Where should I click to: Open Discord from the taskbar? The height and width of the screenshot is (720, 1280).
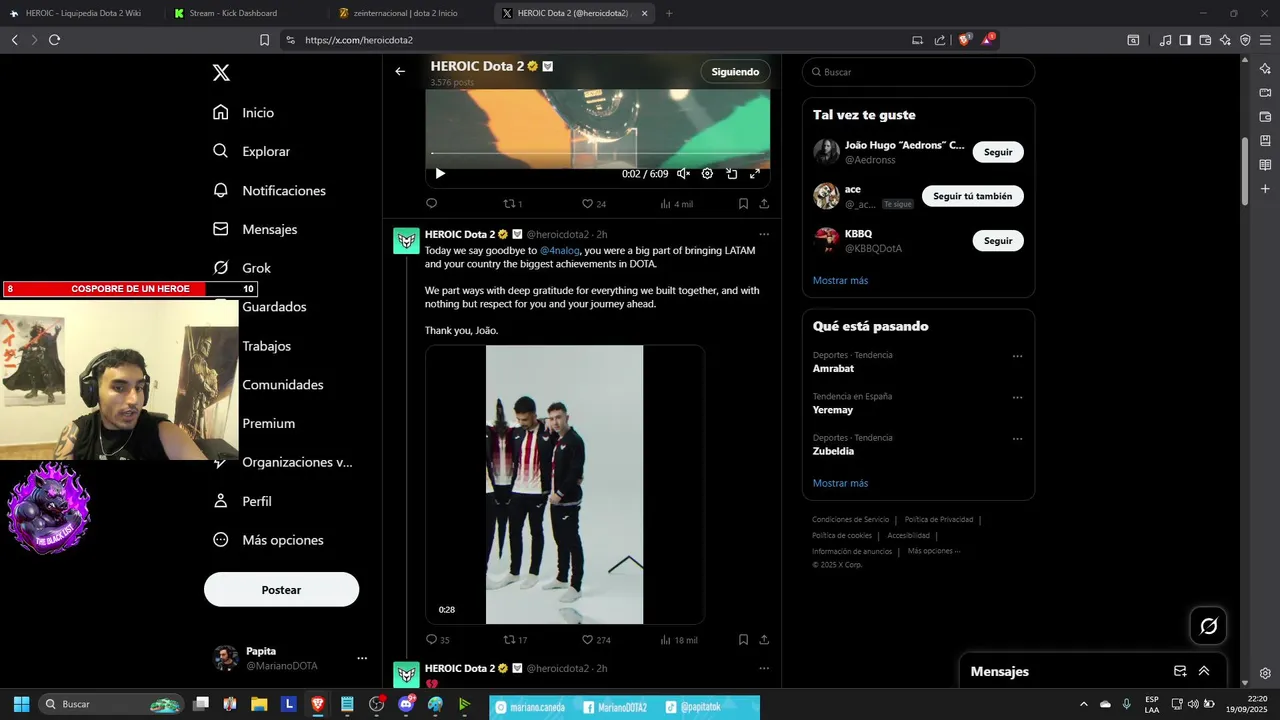(x=406, y=704)
